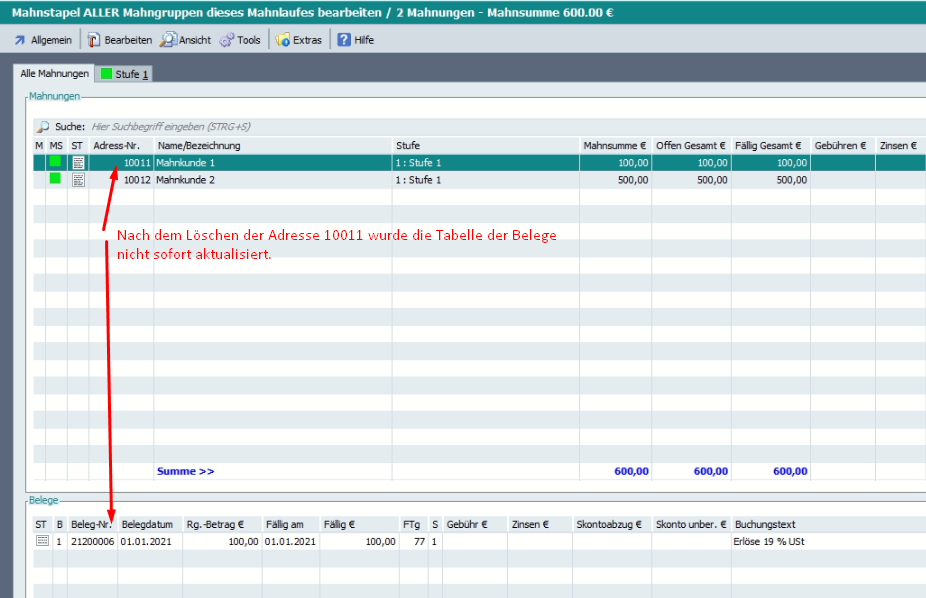The height and width of the screenshot is (598, 926).
Task: Click the green MS square for Mahnkunde 2
Action: click(55, 179)
